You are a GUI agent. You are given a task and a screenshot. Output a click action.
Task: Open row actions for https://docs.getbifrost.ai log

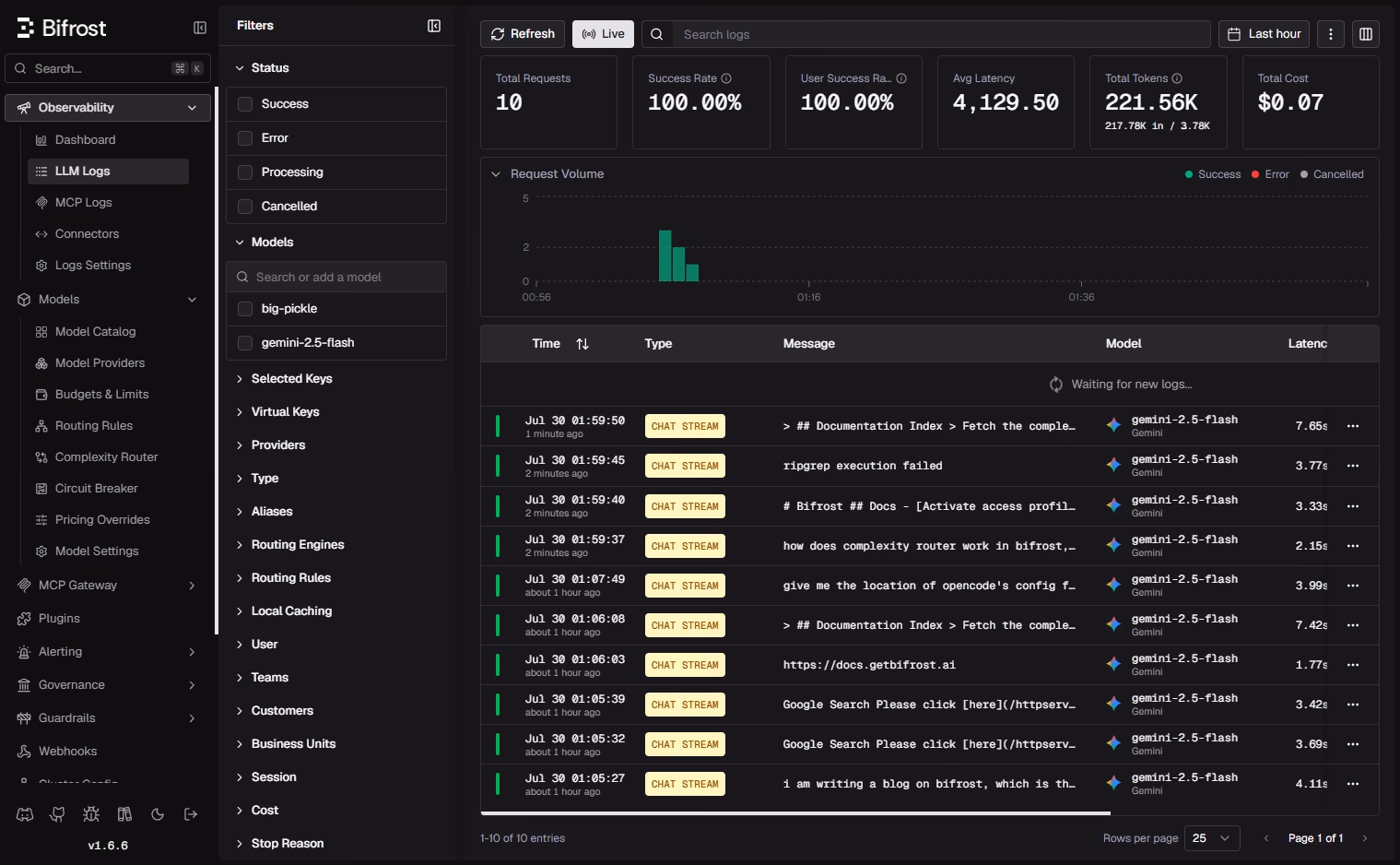click(1353, 665)
